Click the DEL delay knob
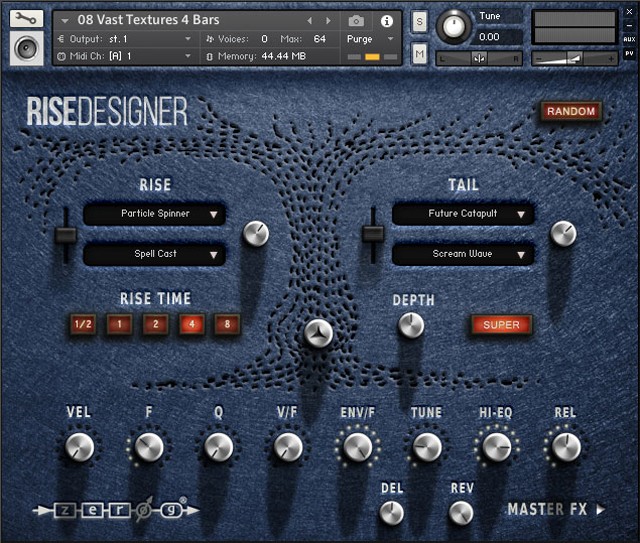This screenshot has width=640, height=543. 391,513
